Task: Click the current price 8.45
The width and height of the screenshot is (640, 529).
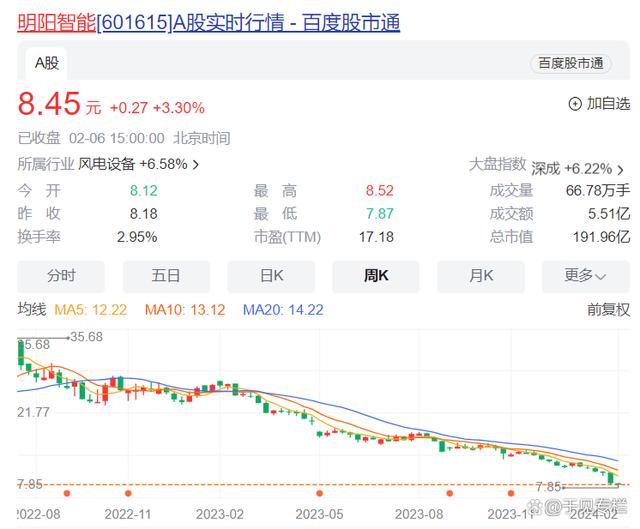Action: point(49,103)
